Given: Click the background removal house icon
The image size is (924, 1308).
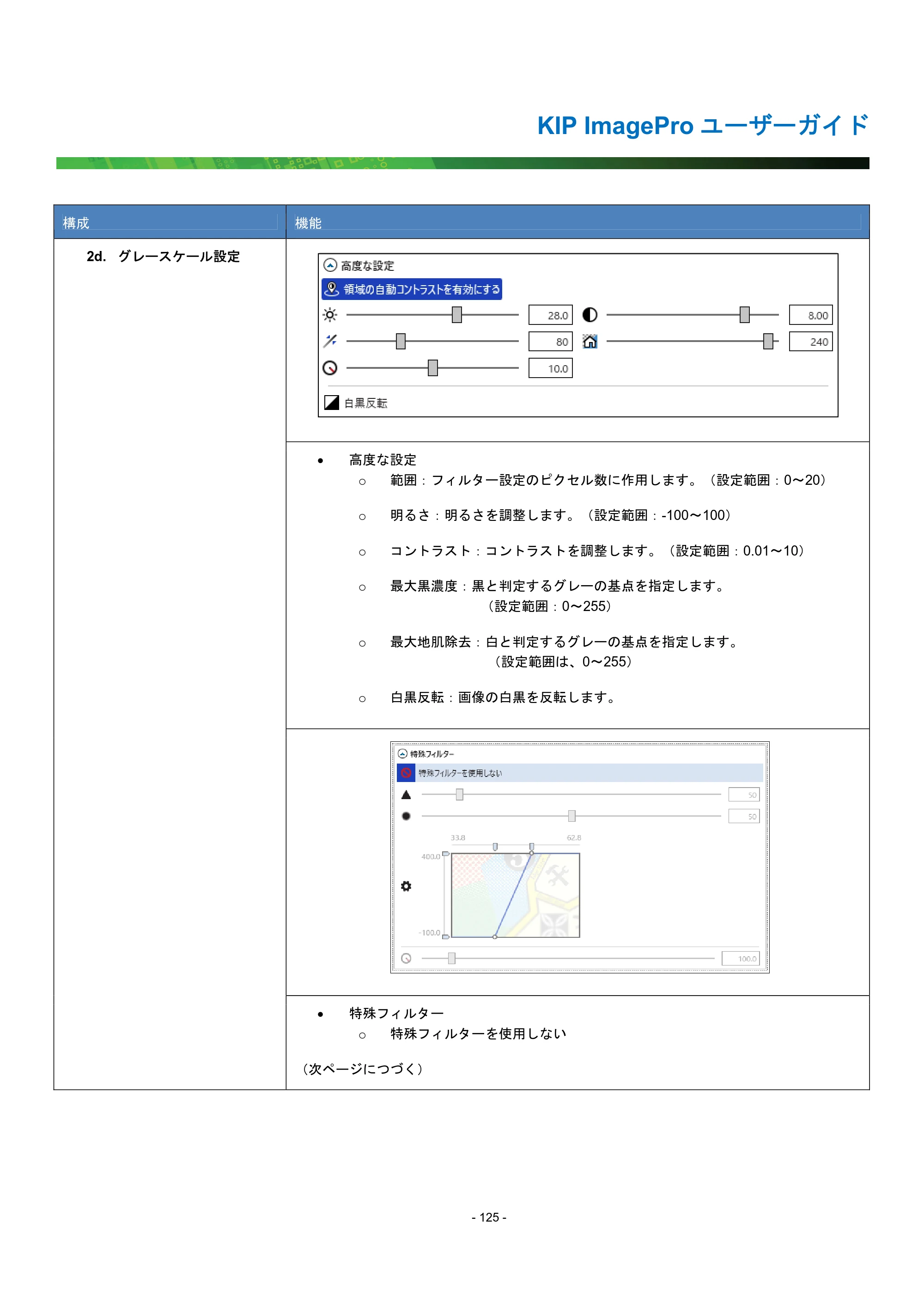Looking at the screenshot, I should point(590,341).
